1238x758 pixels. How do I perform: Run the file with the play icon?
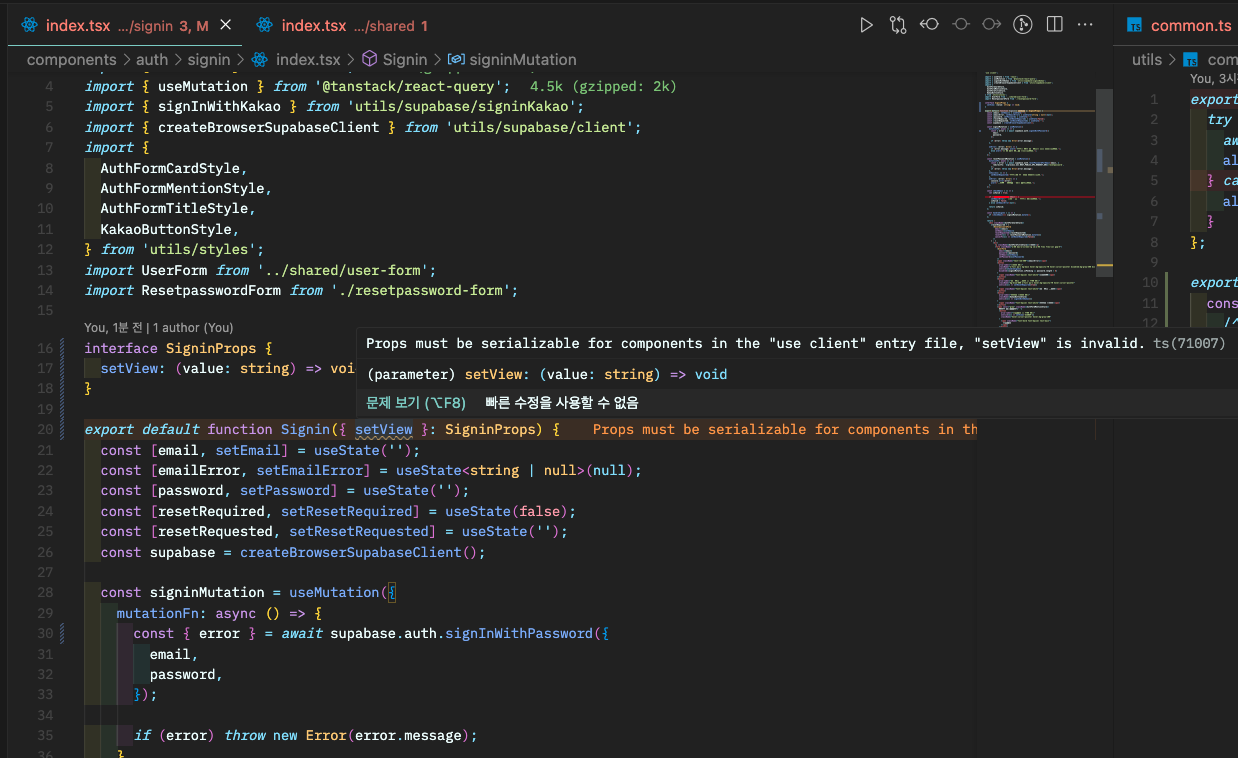pyautogui.click(x=866, y=25)
